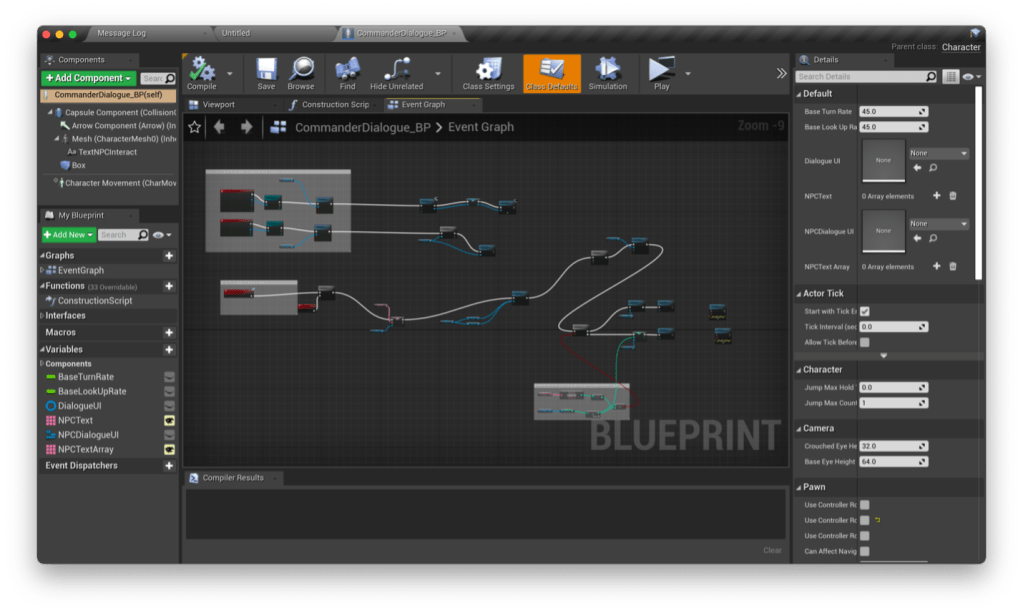Click the Add New button

pyautogui.click(x=68, y=234)
